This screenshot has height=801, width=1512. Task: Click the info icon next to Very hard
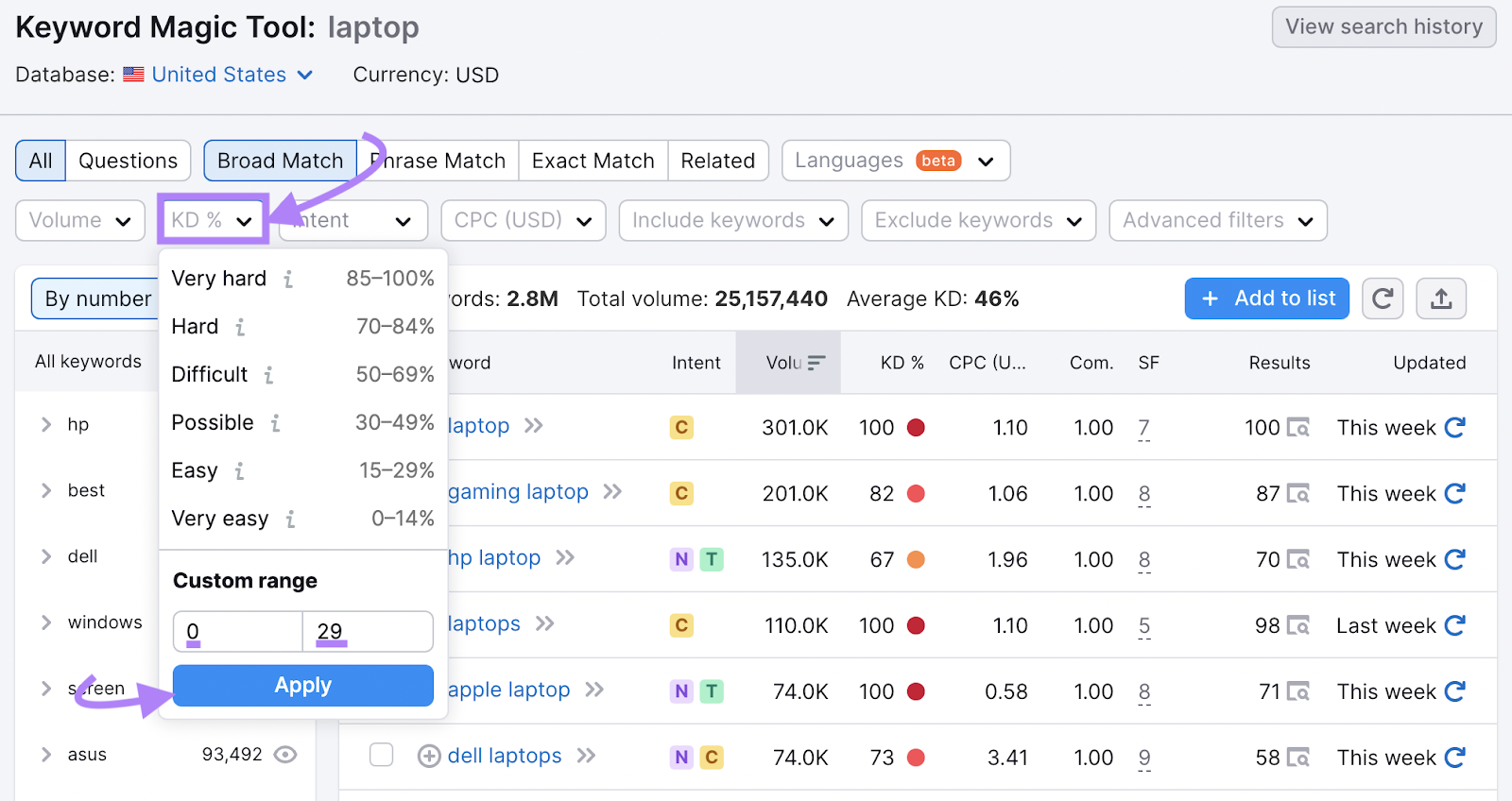[x=288, y=280]
